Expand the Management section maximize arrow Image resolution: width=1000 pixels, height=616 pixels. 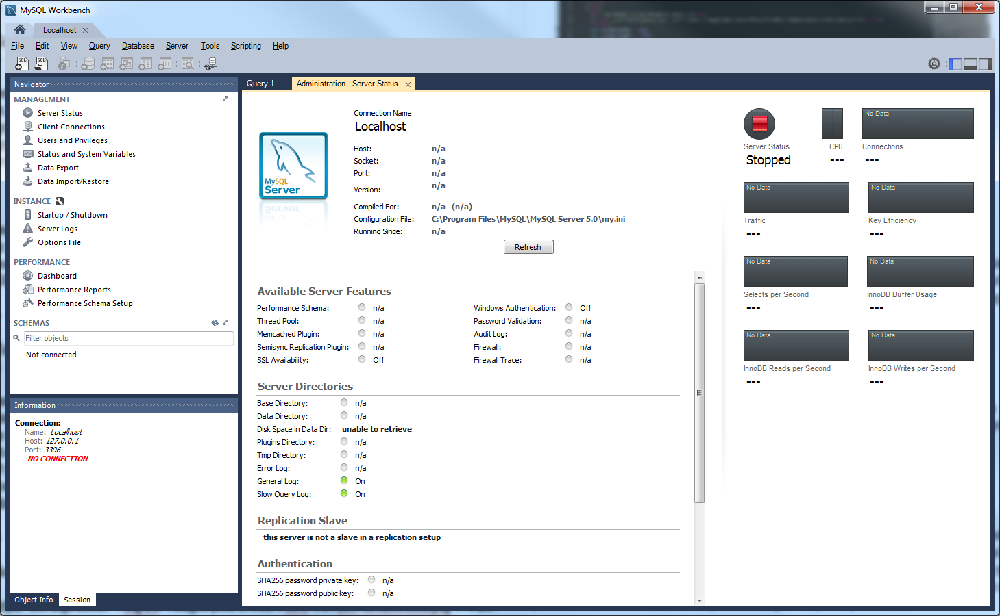pos(226,99)
